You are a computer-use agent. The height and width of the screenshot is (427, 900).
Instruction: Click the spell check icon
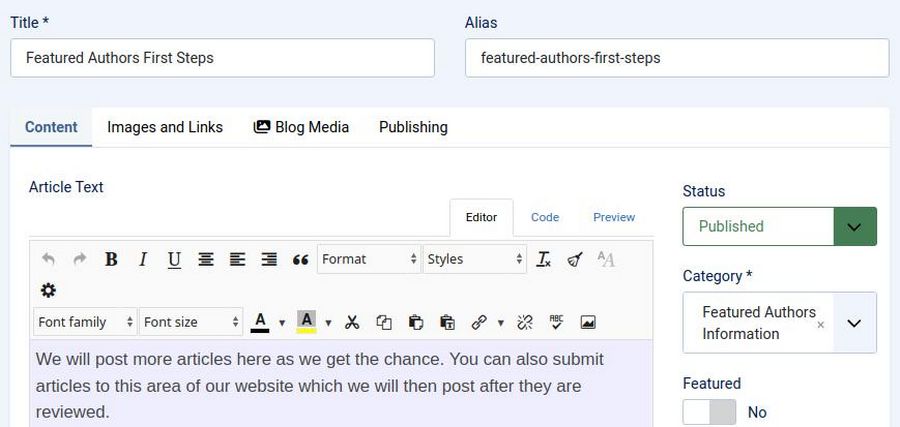(x=557, y=322)
